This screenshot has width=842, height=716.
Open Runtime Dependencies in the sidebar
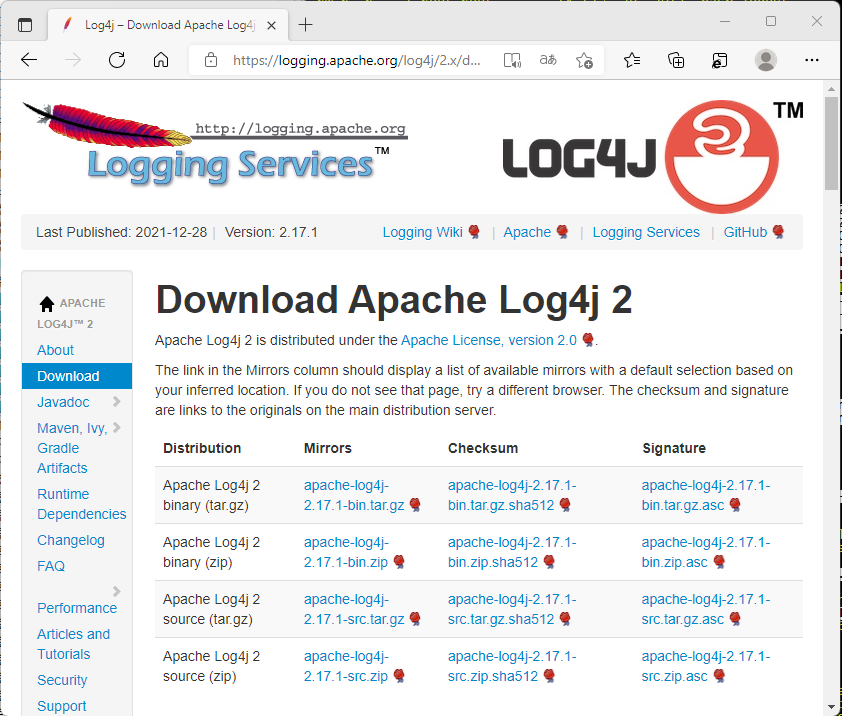pyautogui.click(x=82, y=504)
